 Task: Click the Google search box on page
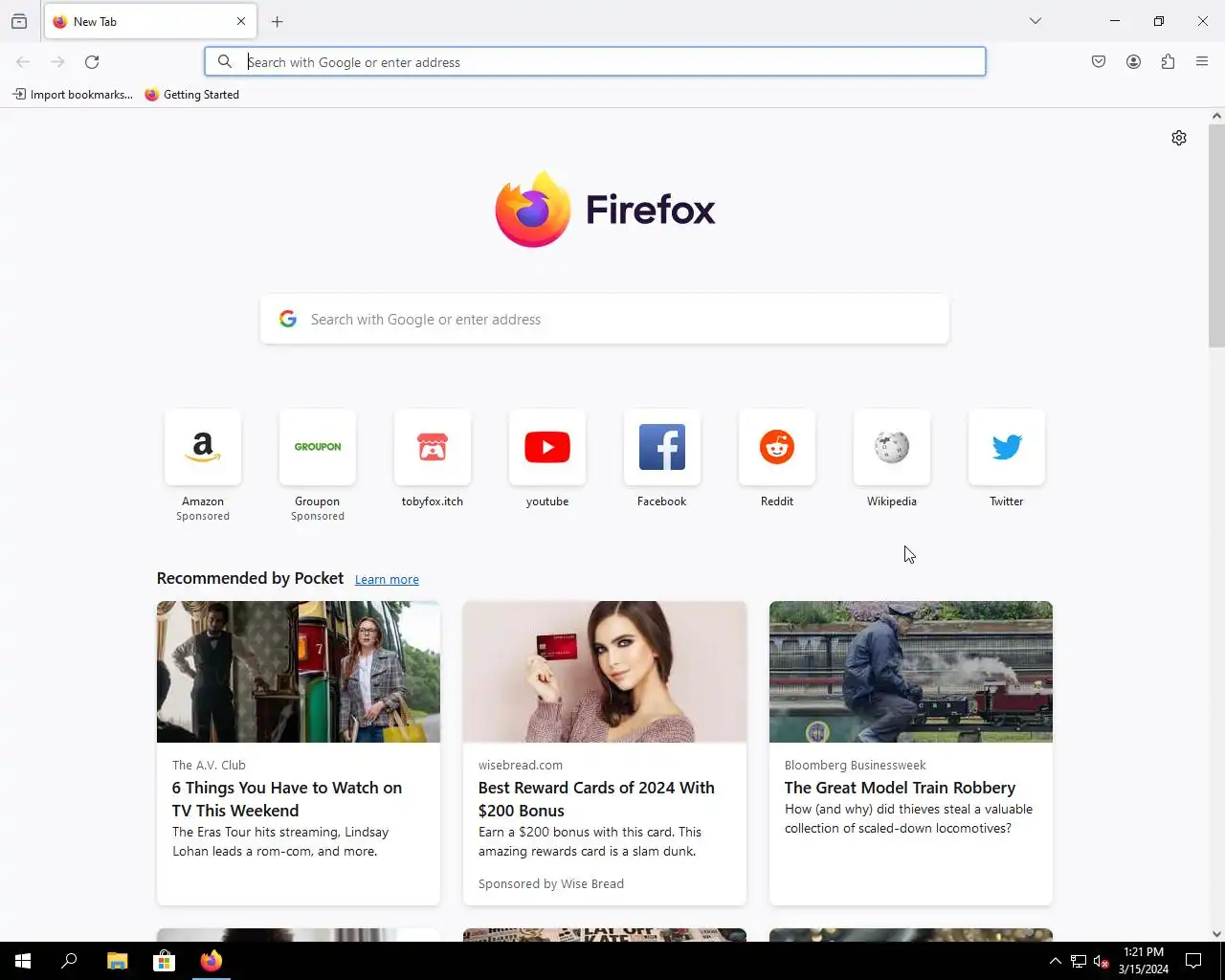pos(605,320)
